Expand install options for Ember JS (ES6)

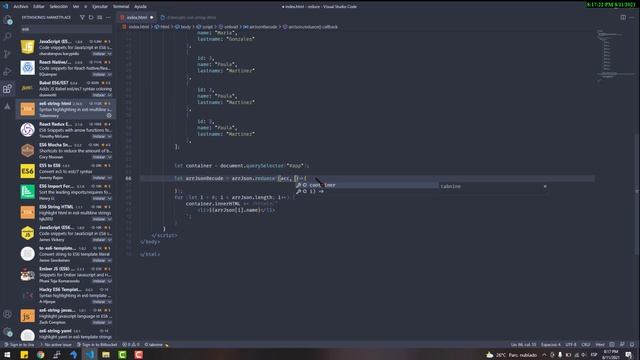(109, 281)
